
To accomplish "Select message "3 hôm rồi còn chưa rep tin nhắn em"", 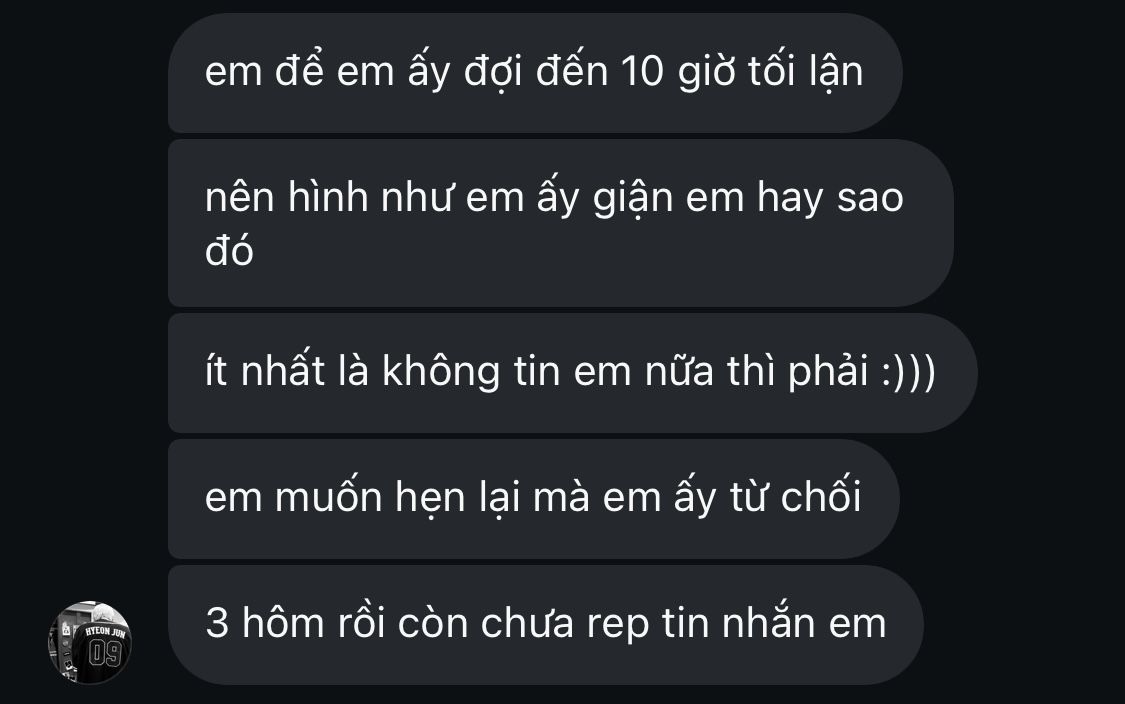I will (x=545, y=624).
